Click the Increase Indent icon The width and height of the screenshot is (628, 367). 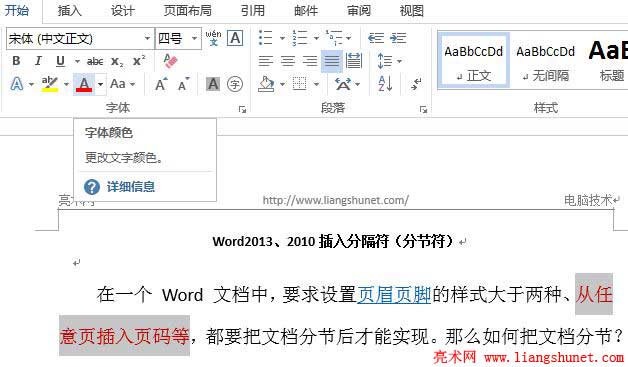[398, 38]
